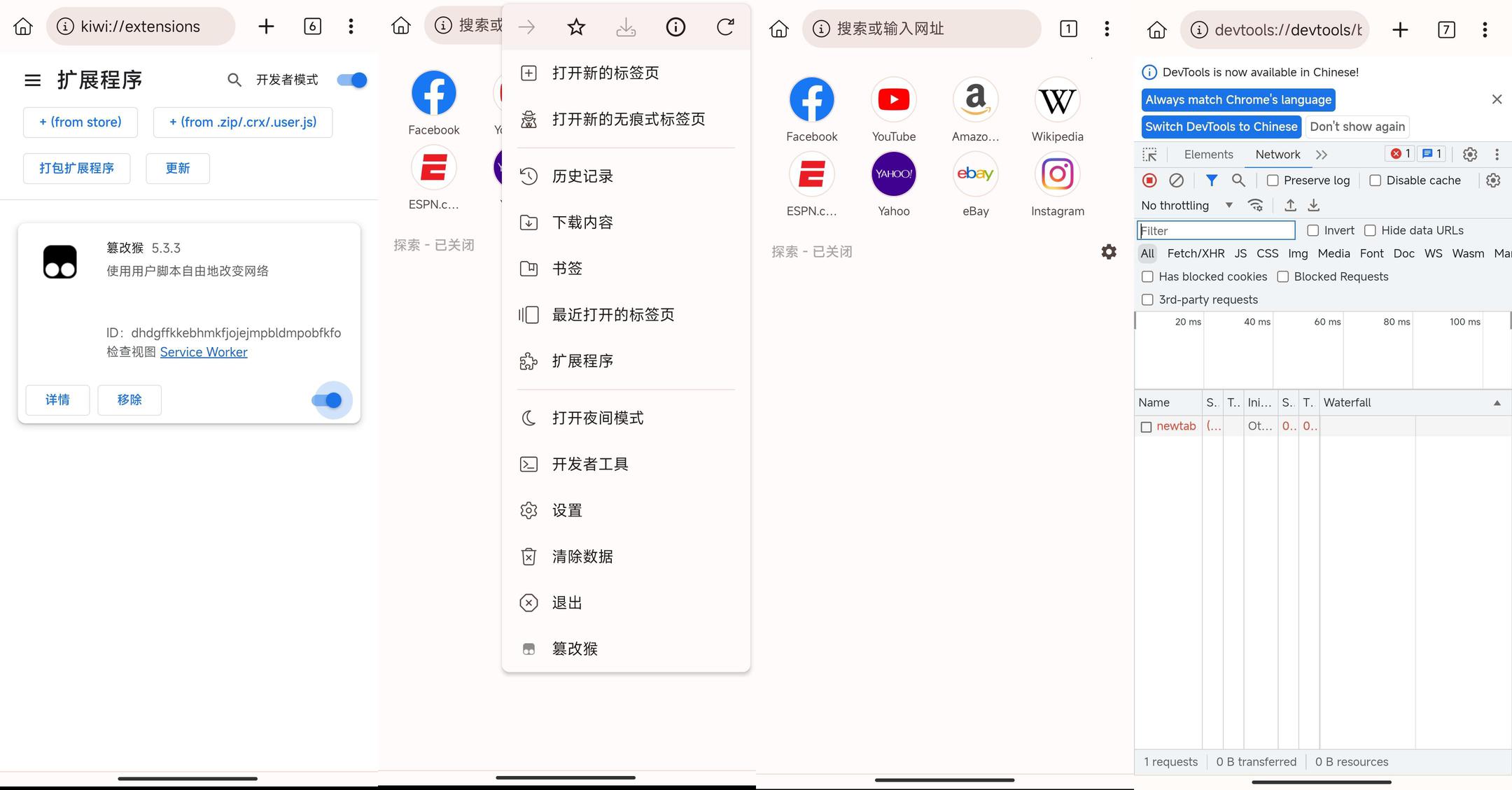Image resolution: width=1512 pixels, height=790 pixels.
Task: Expand more DevTools tabs chevron
Action: click(x=1322, y=155)
